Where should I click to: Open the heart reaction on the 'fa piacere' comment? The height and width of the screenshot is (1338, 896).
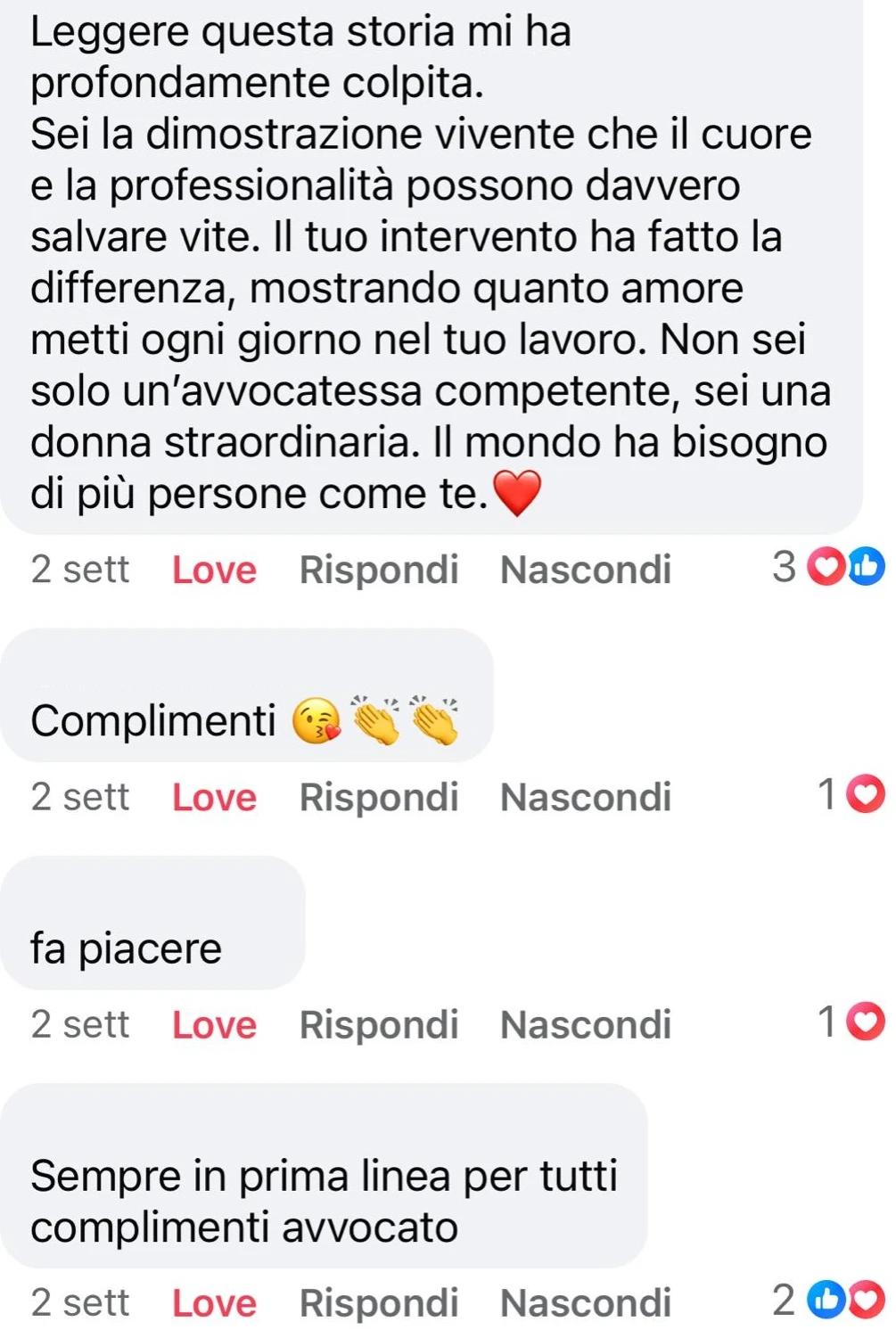coord(865,1022)
